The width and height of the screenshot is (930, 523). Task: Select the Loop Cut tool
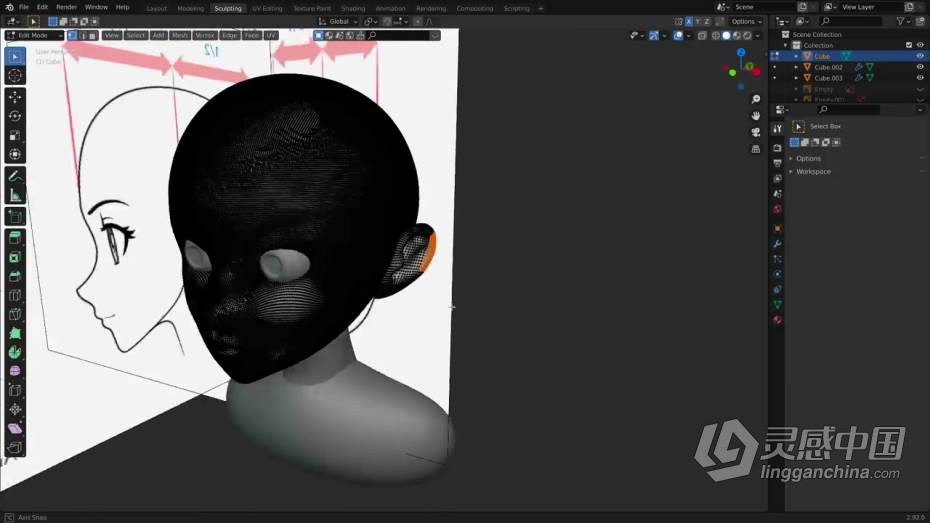point(15,295)
